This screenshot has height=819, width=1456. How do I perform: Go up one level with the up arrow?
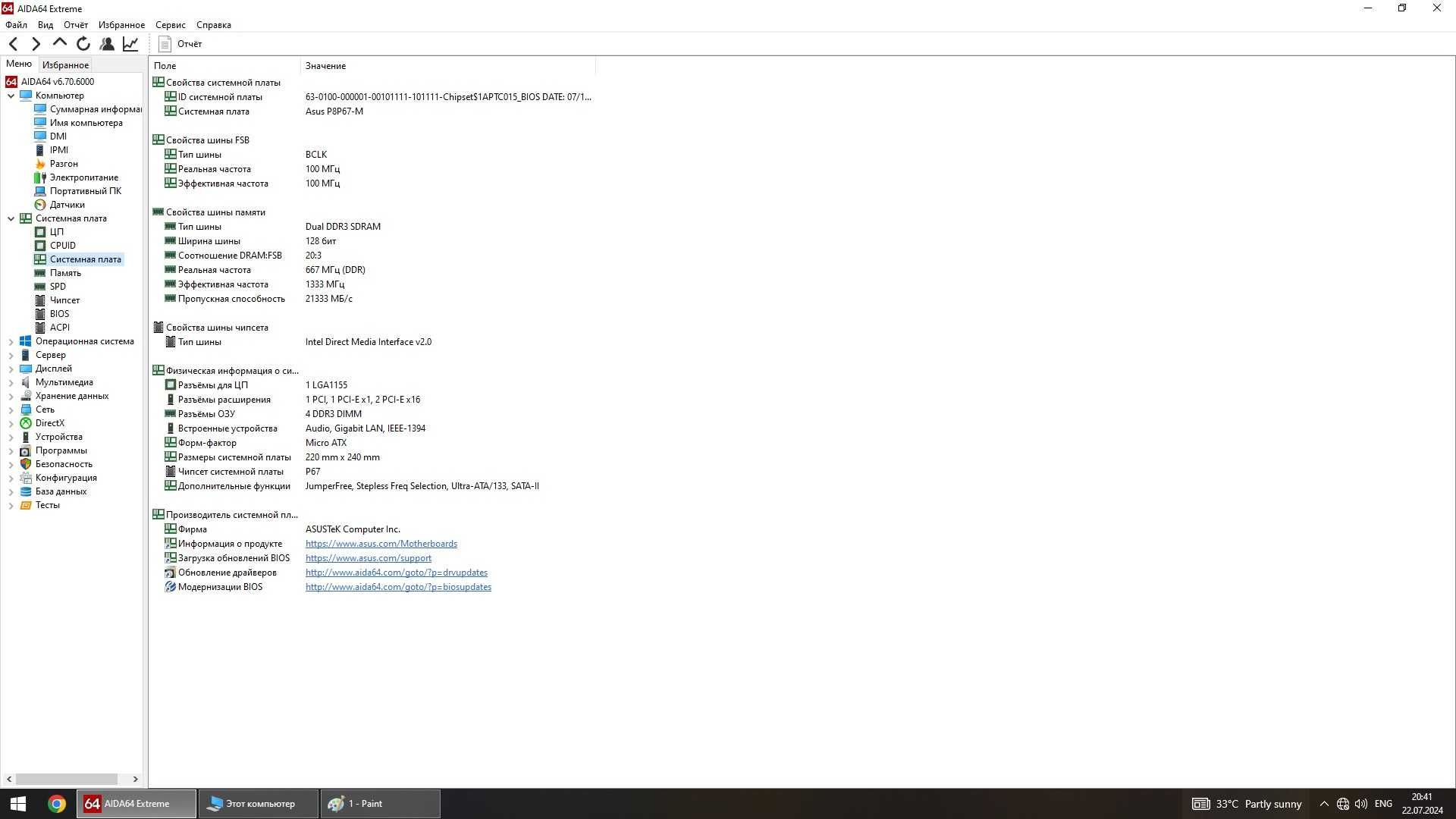tap(60, 44)
